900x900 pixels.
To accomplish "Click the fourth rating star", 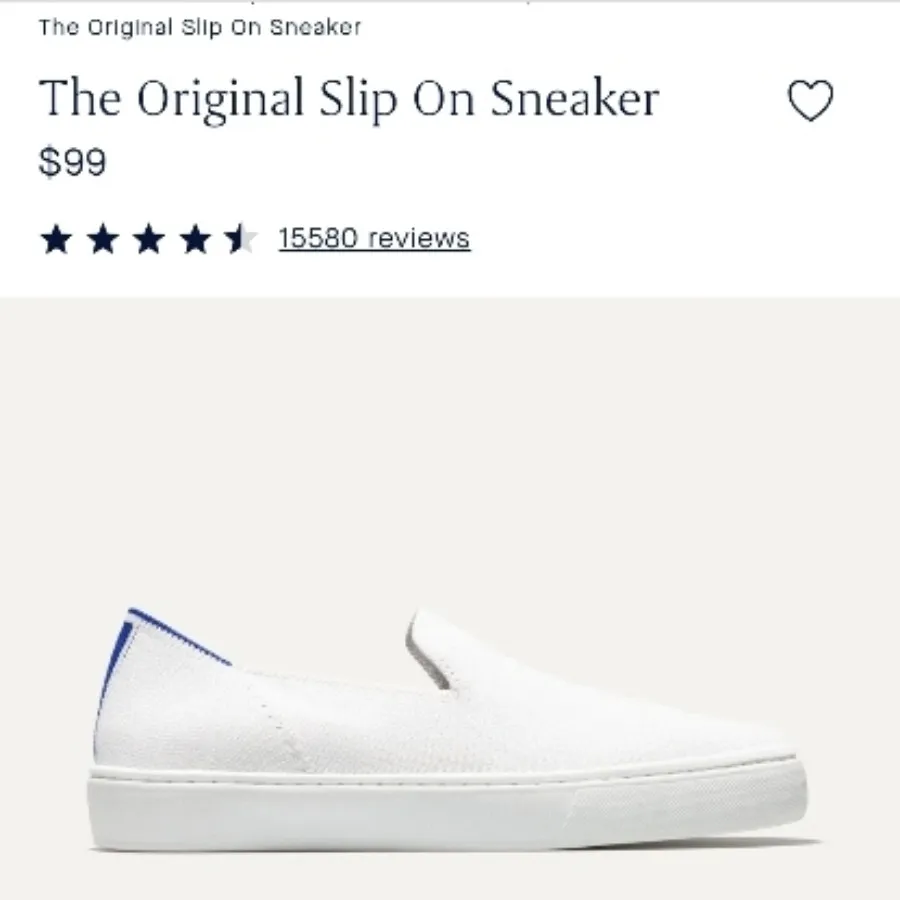I will point(194,239).
